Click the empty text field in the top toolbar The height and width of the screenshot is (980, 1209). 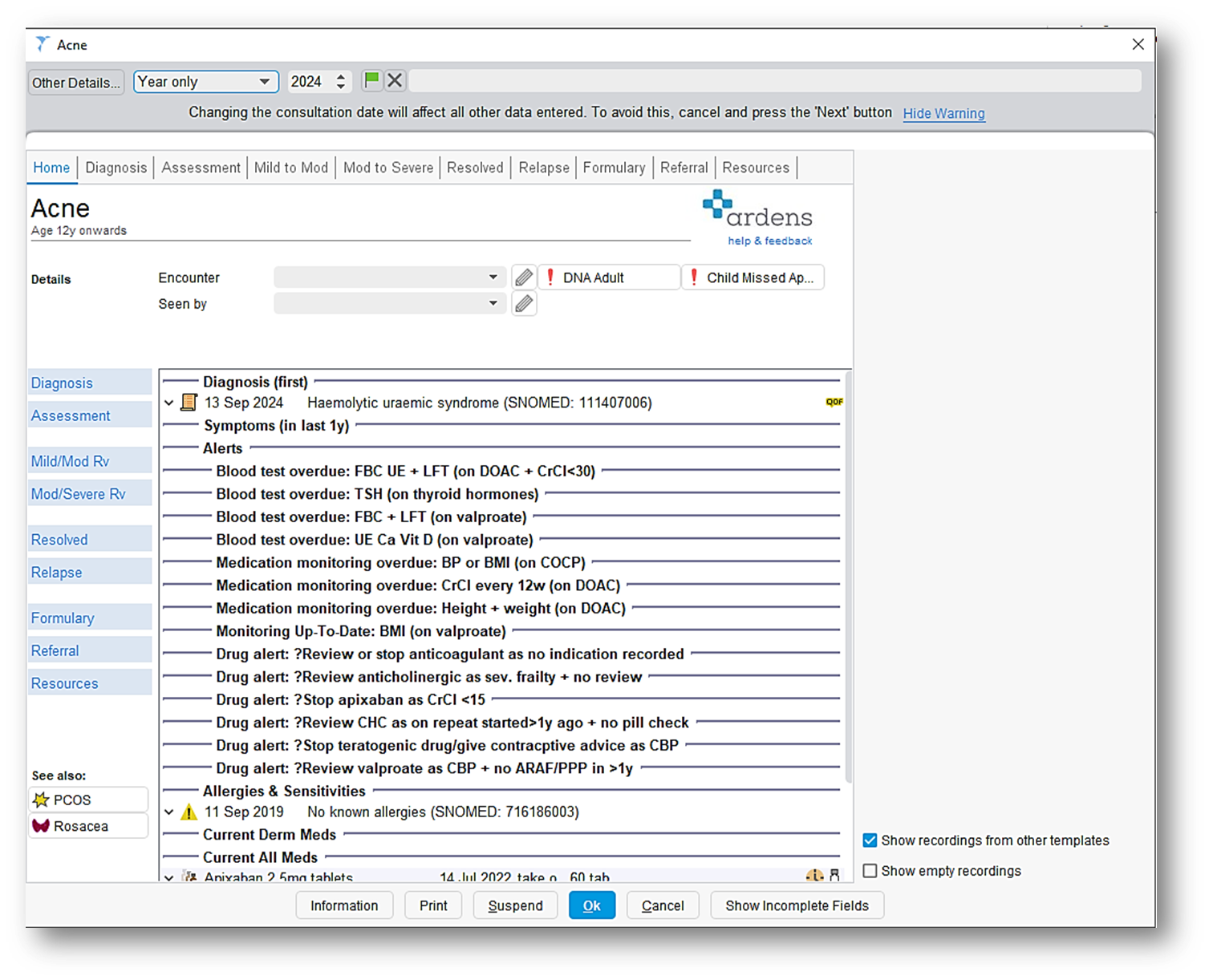click(x=775, y=80)
